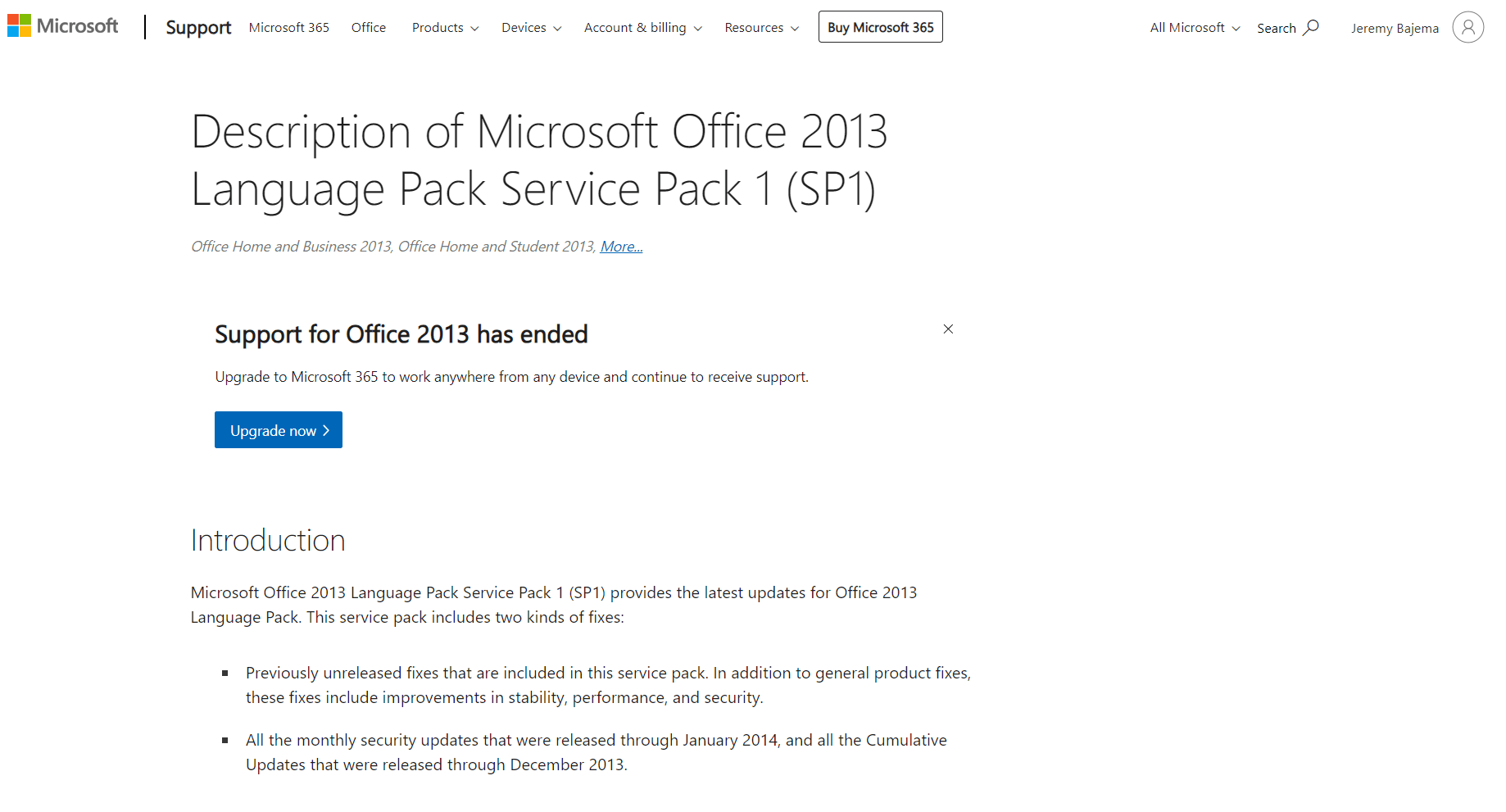Click the four-square Microsoft logo
This screenshot has width=1506, height=812.
(18, 25)
